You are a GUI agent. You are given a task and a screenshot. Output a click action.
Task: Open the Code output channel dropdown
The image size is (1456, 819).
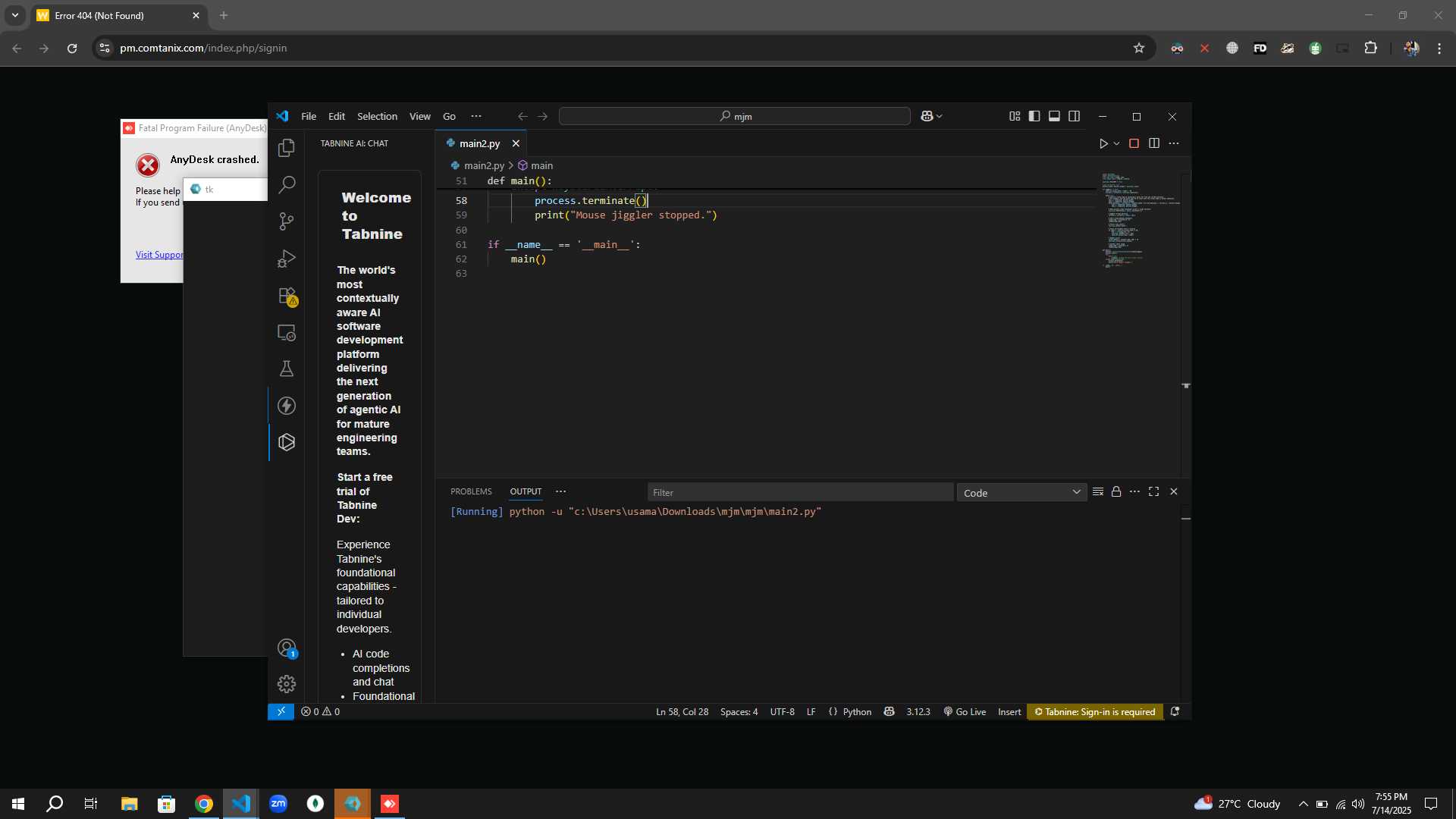(x=1021, y=492)
